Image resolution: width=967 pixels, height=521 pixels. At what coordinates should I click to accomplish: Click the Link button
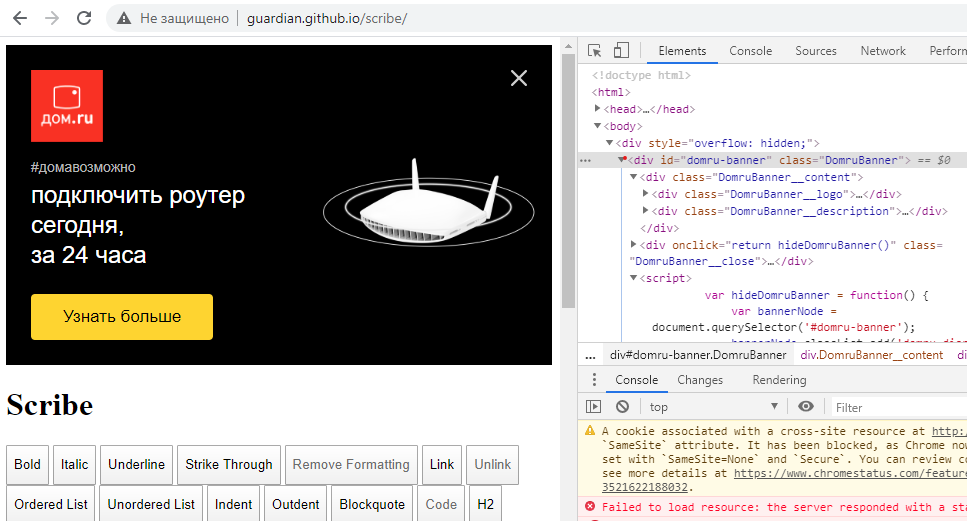pos(442,465)
